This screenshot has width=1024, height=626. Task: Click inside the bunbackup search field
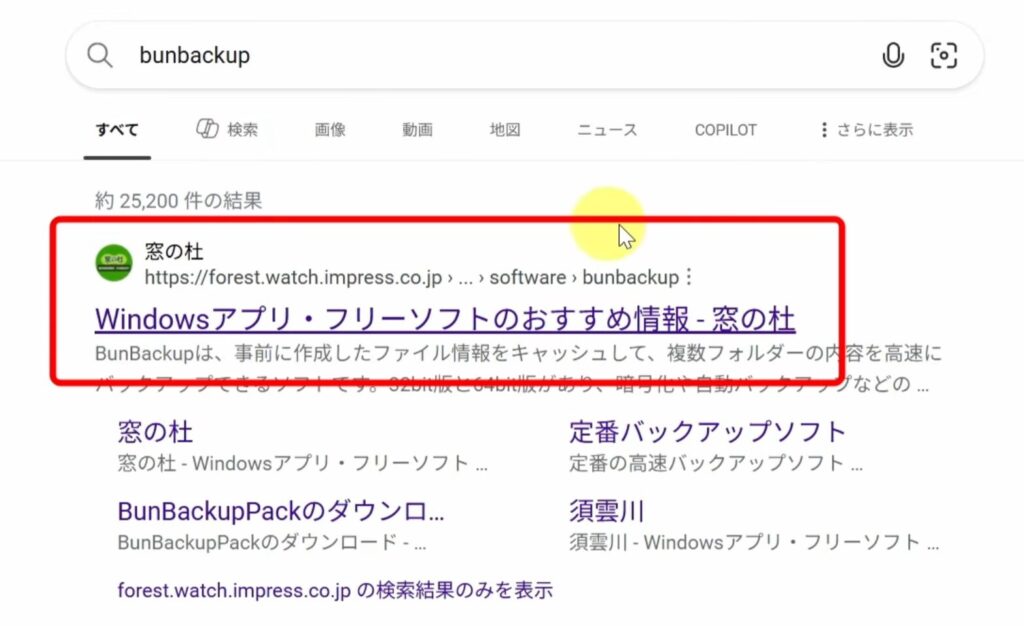(480, 55)
